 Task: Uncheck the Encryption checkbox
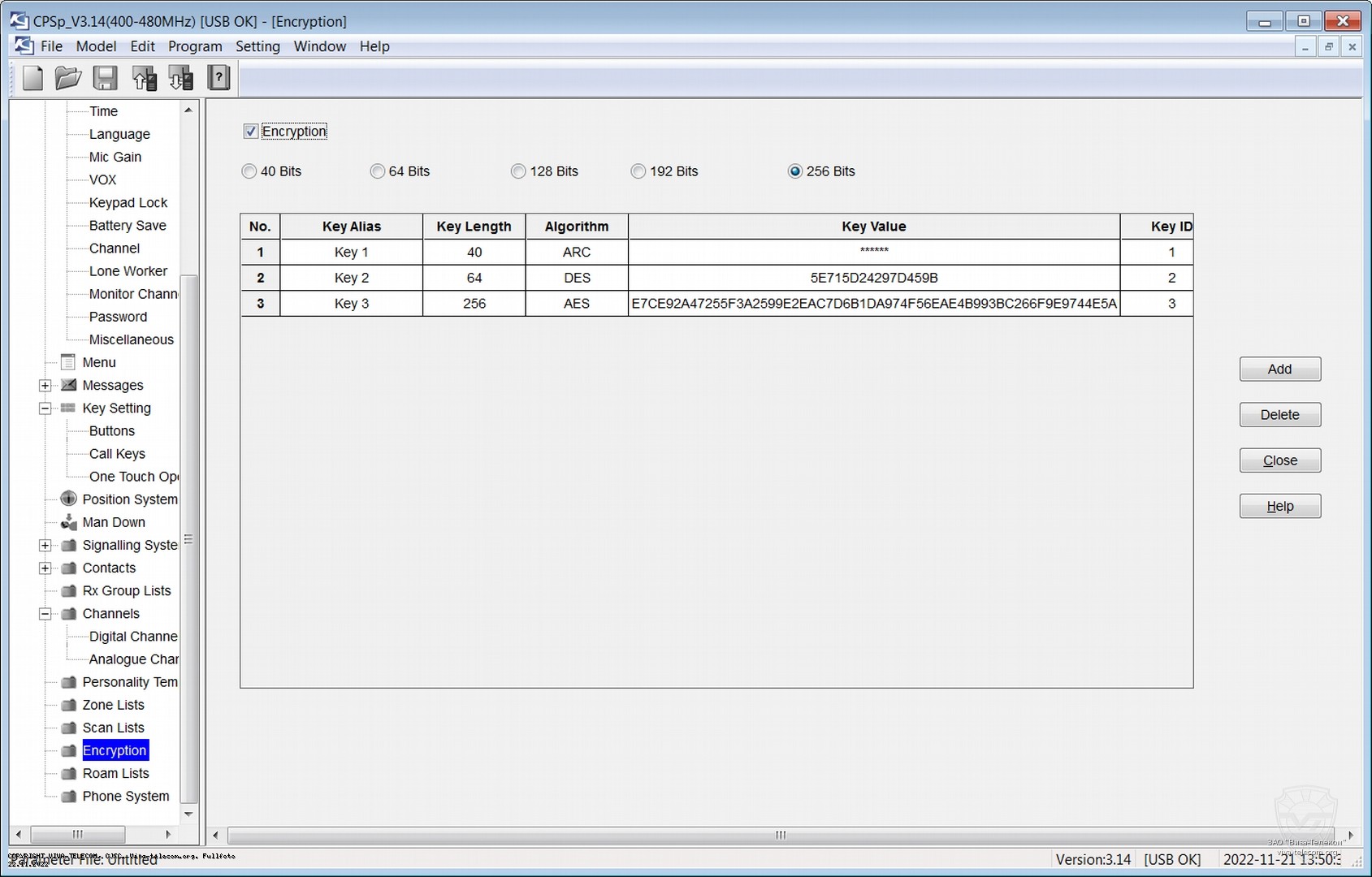coord(251,132)
